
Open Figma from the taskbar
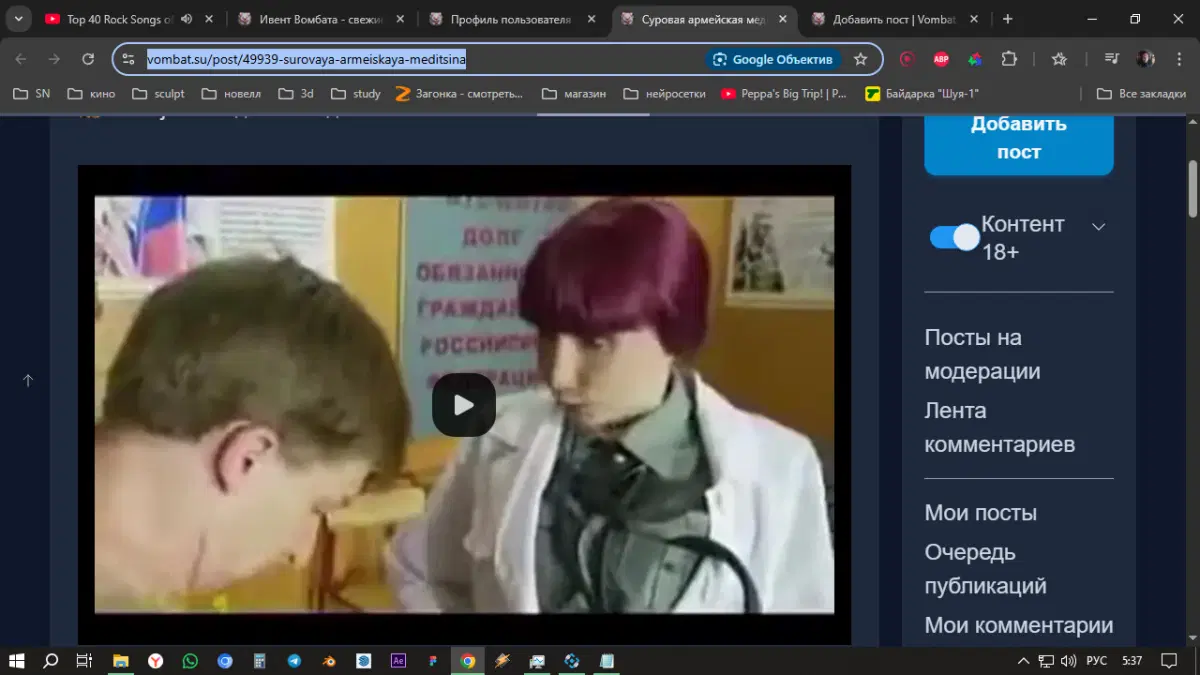433,661
